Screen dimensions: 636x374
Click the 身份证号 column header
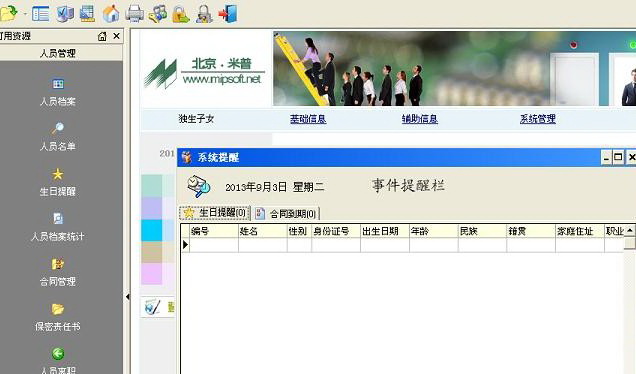[x=336, y=231]
